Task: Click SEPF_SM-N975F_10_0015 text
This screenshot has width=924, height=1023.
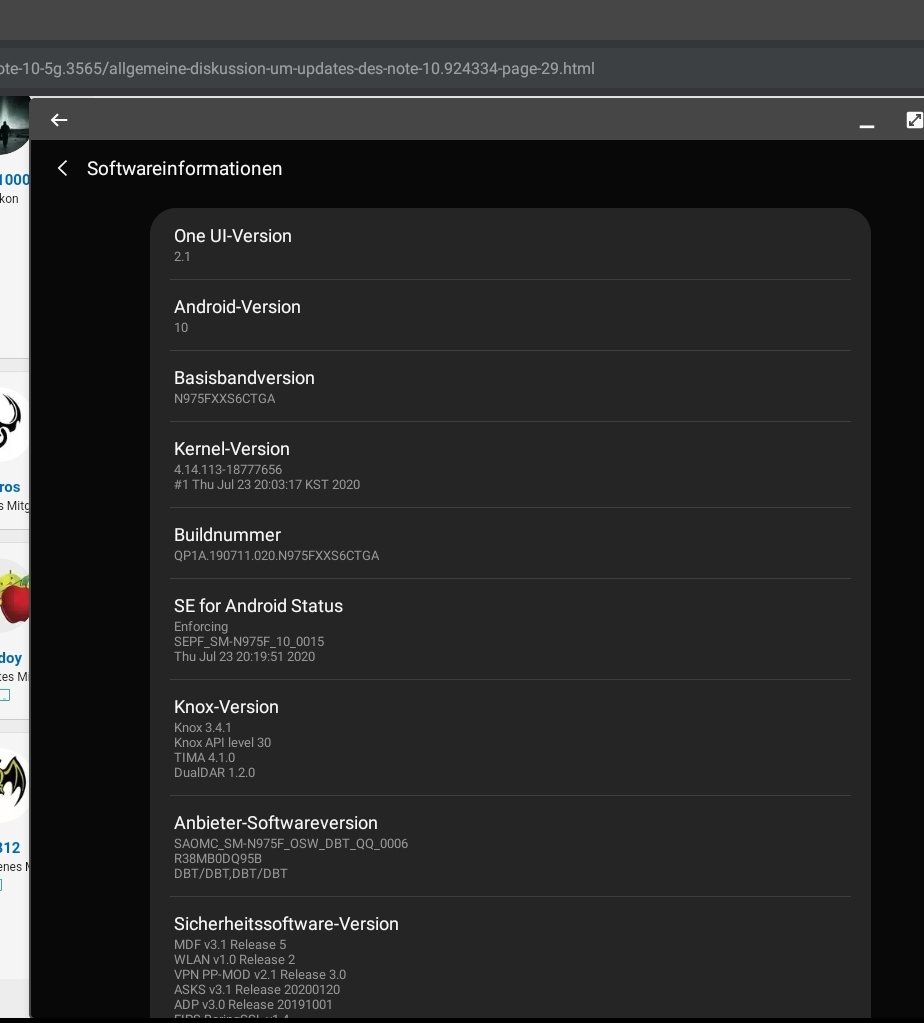Action: [249, 642]
